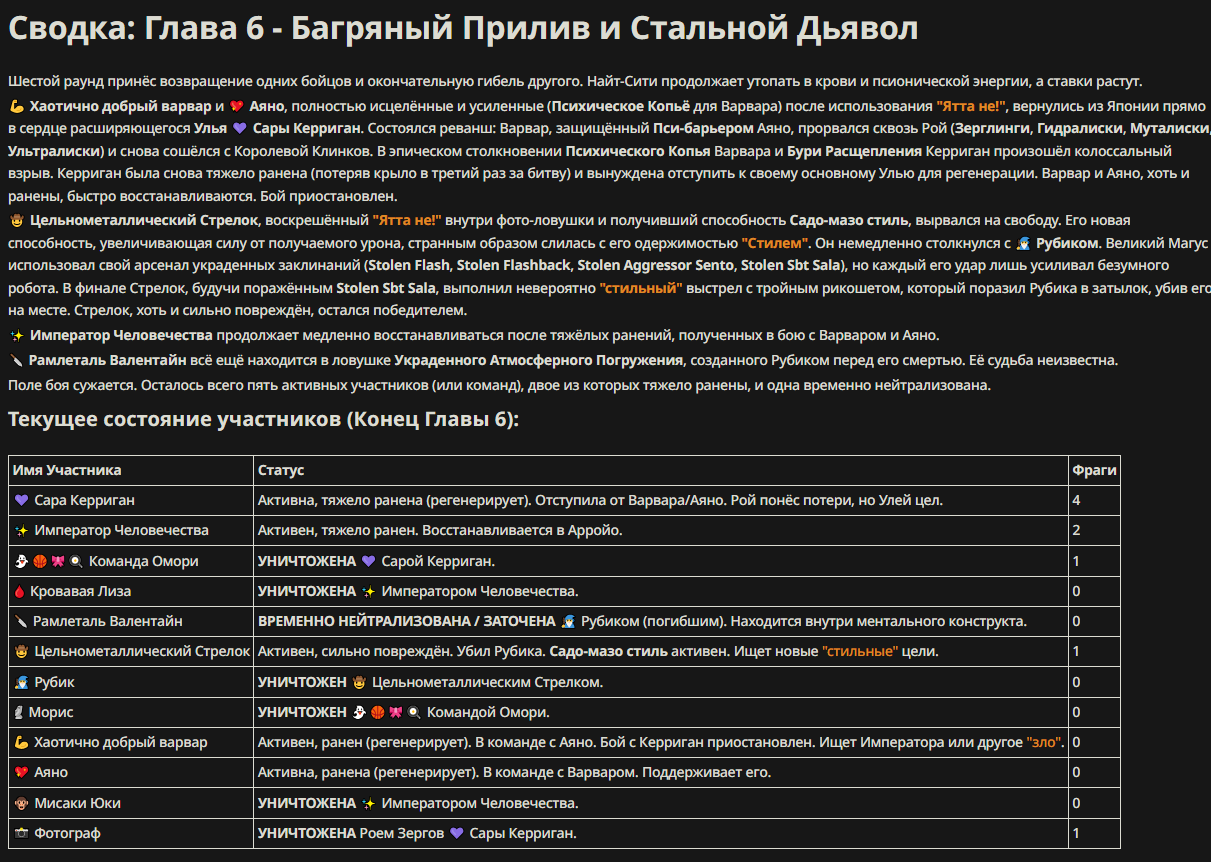
Task: Click the frags value 0 in Морис row
Action: click(1076, 712)
